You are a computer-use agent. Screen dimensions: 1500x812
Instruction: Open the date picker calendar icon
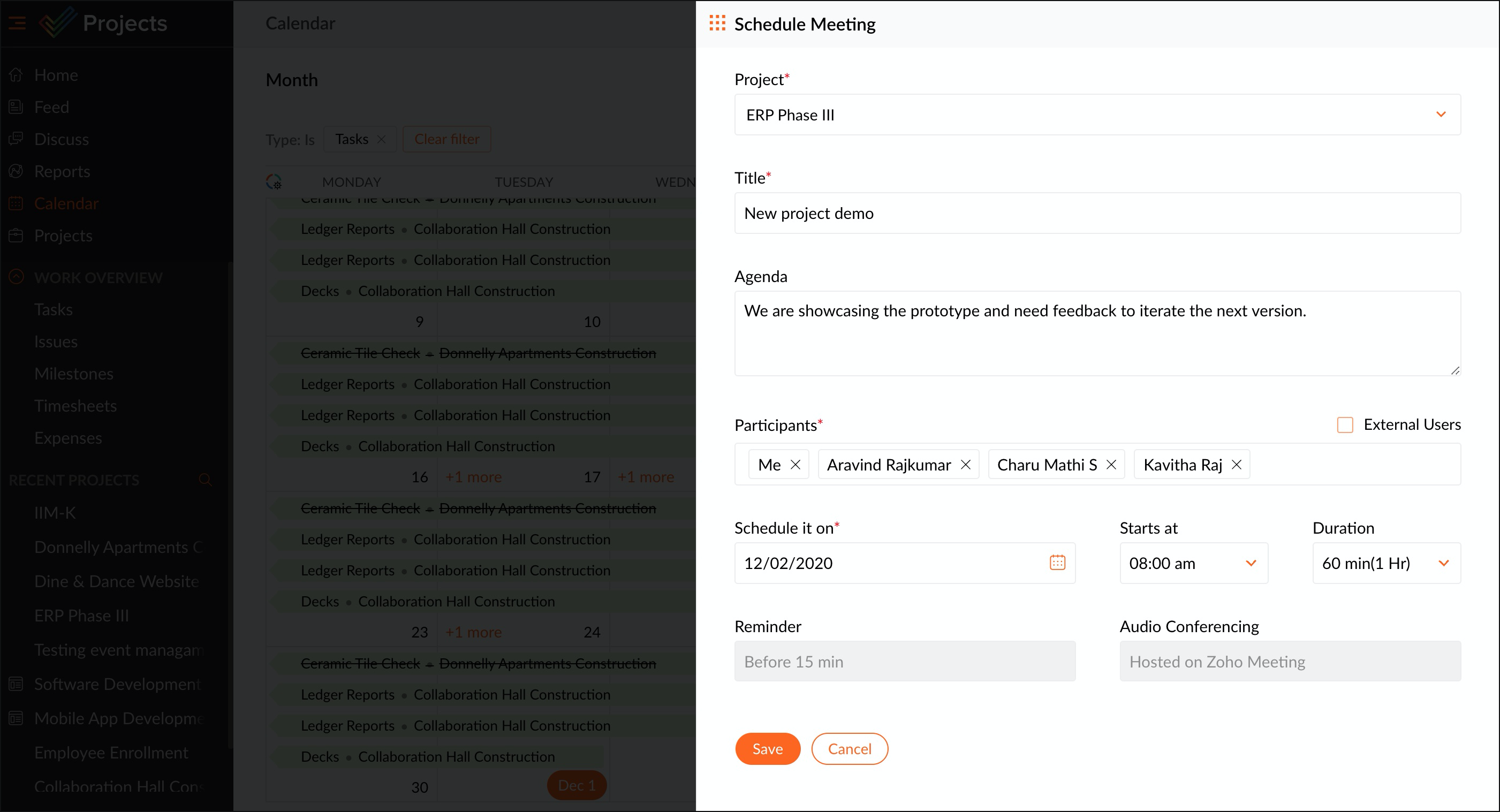click(x=1057, y=562)
